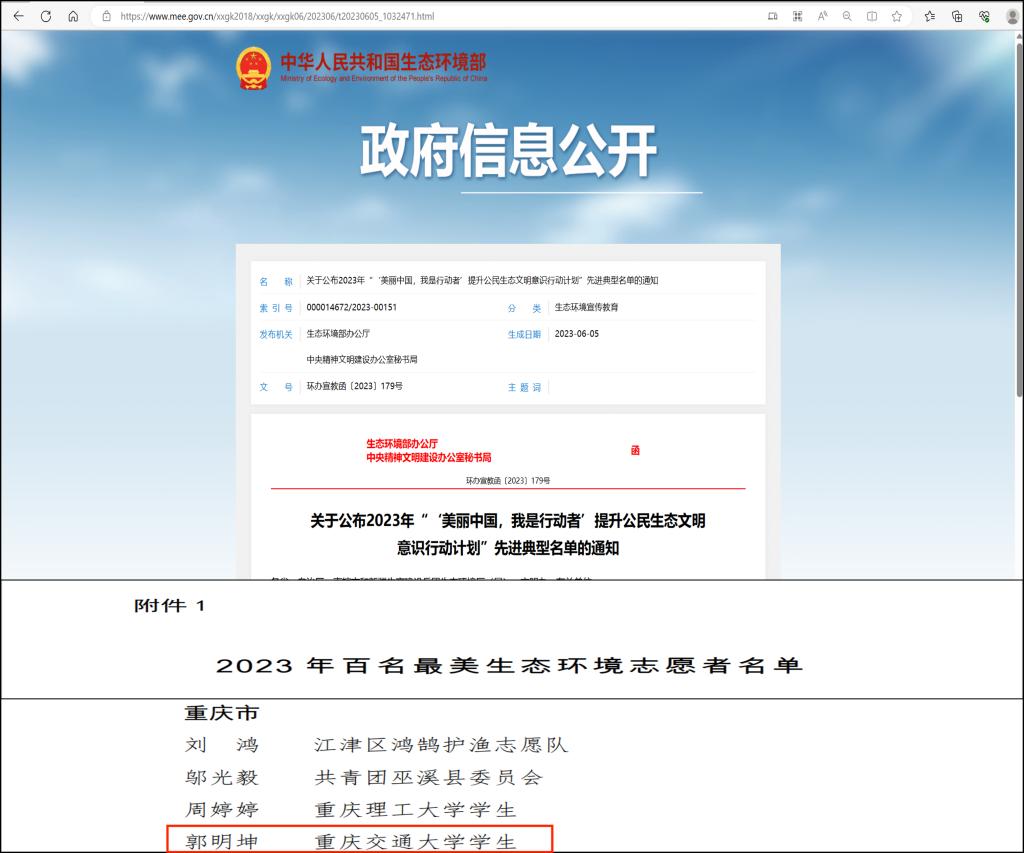The image size is (1024, 853).
Task: Open the browser home page
Action: coord(73,16)
